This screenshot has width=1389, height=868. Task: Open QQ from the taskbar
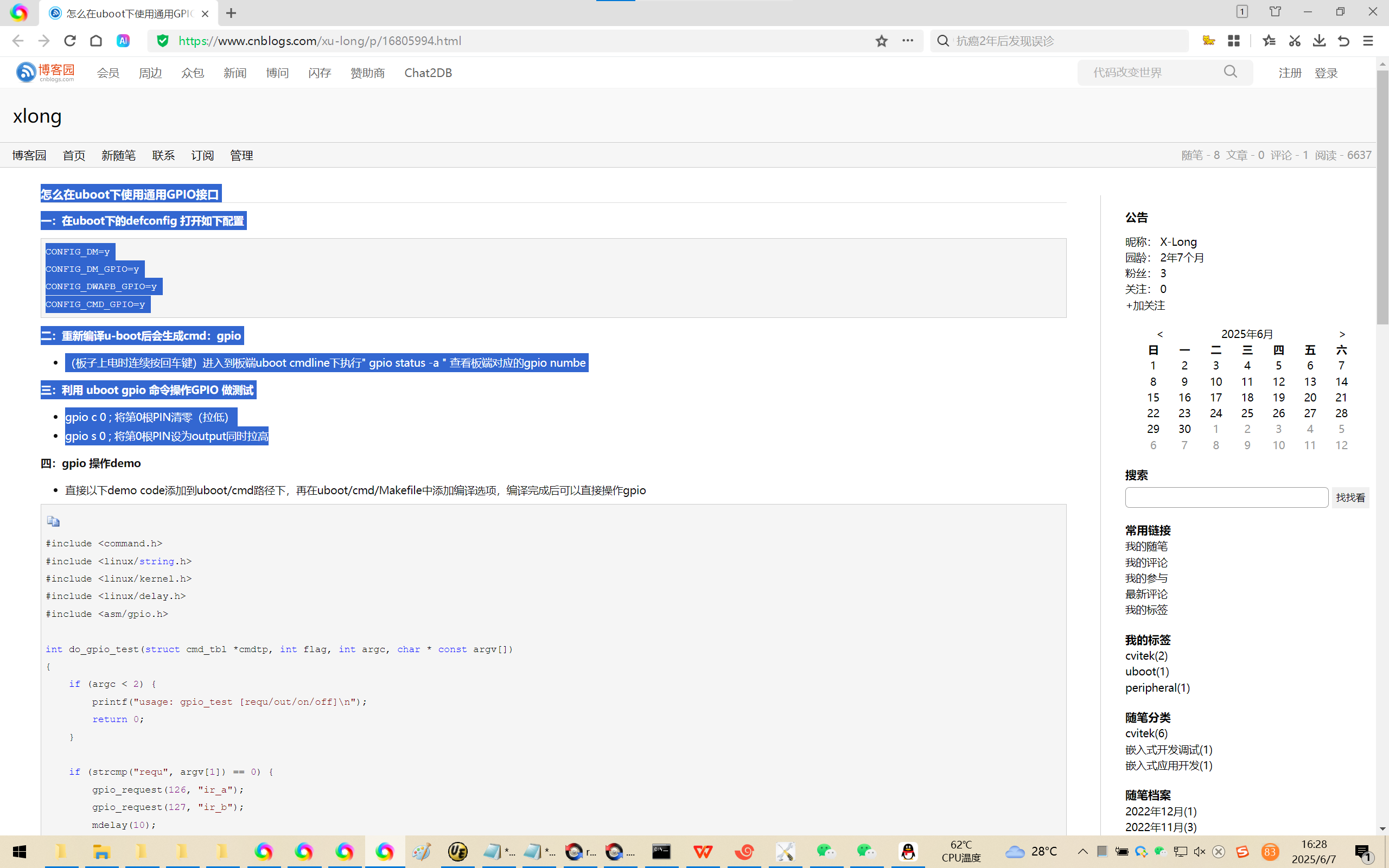908,851
